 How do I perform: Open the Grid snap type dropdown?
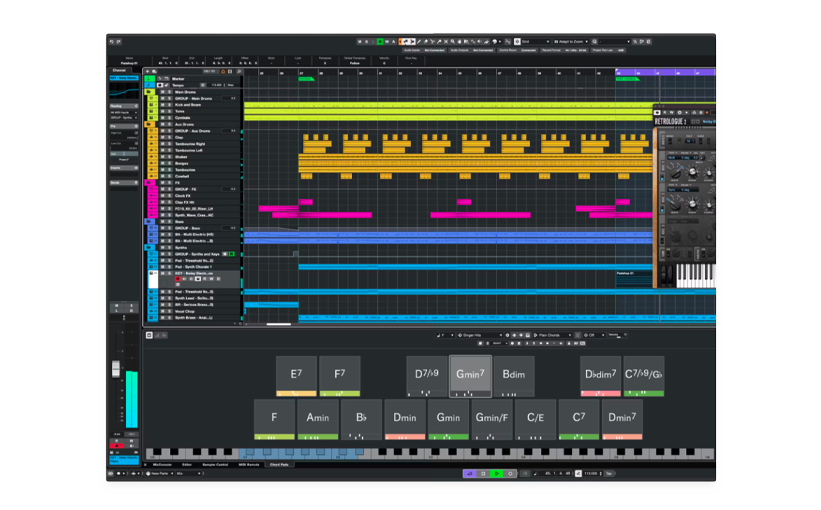535,42
